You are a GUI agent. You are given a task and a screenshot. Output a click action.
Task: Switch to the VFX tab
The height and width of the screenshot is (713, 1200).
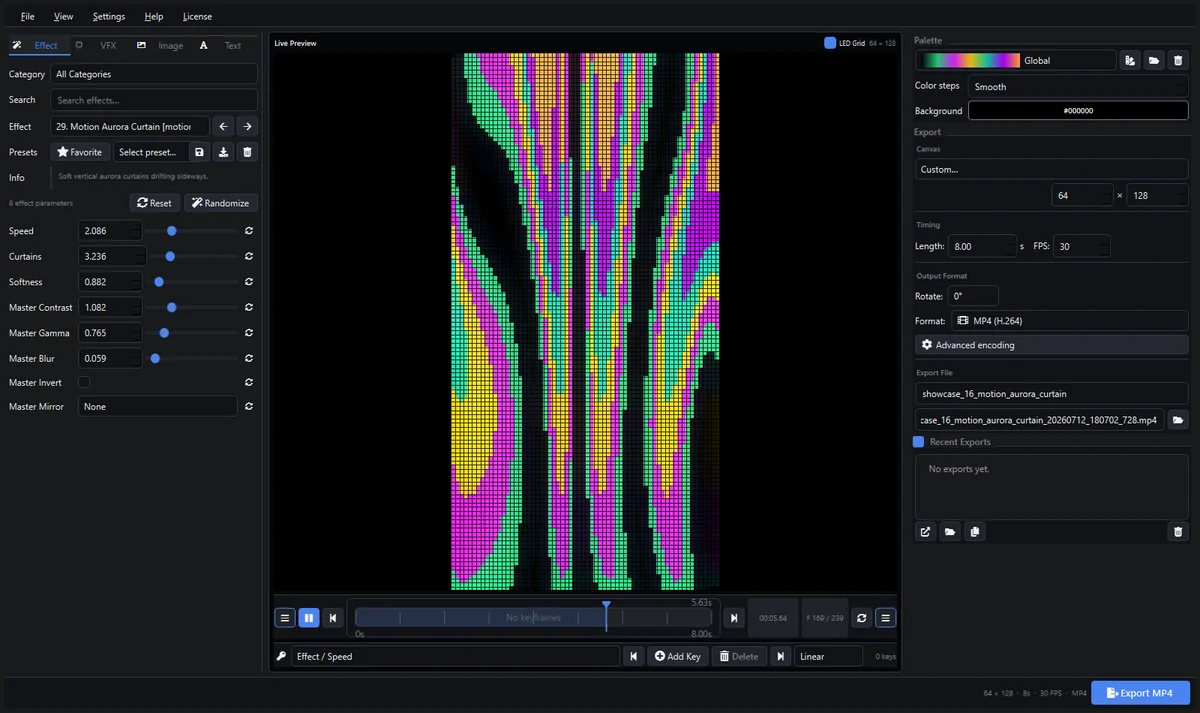tap(108, 45)
